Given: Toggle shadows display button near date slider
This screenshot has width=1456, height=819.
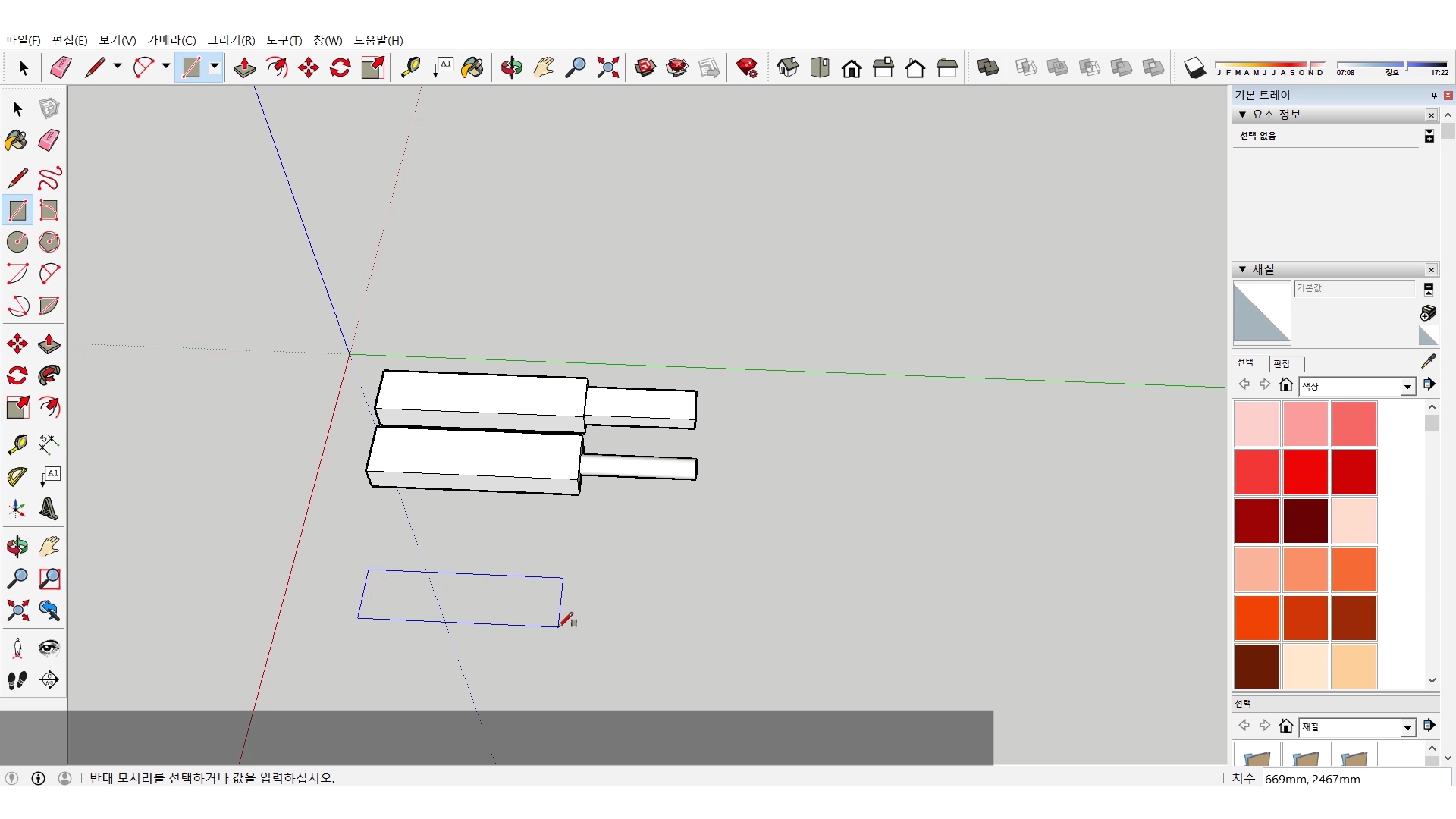Looking at the screenshot, I should (1194, 68).
